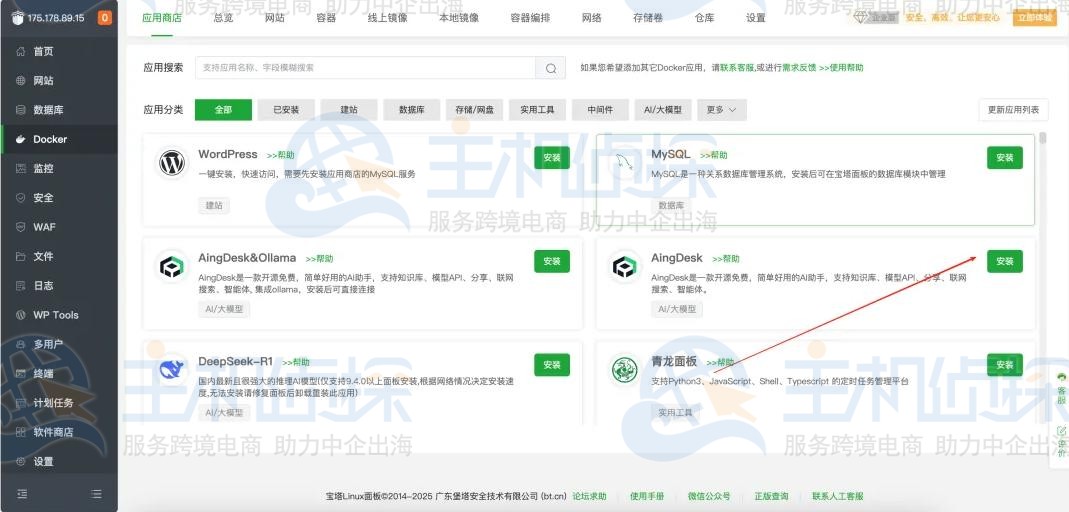Filter apps by 中间件 category
The width and height of the screenshot is (1069, 512).
600,110
